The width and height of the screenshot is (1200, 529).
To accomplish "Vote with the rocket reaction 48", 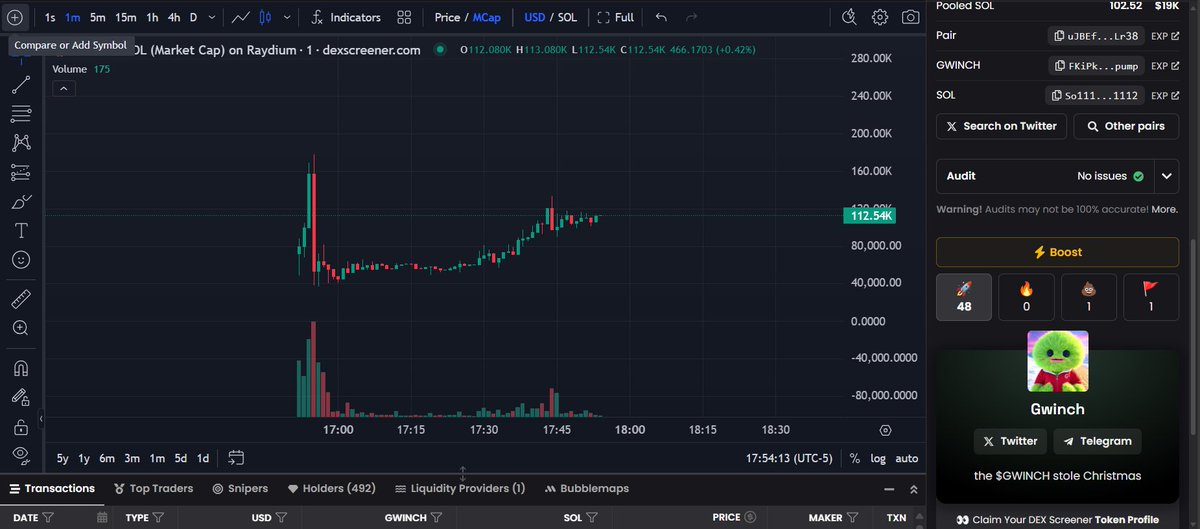I will click(964, 297).
